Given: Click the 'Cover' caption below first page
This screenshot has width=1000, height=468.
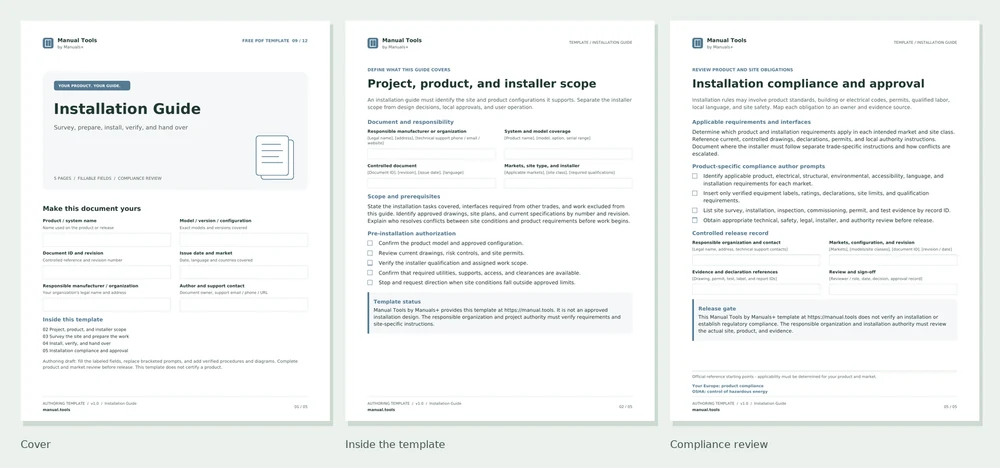Looking at the screenshot, I should point(35,444).
